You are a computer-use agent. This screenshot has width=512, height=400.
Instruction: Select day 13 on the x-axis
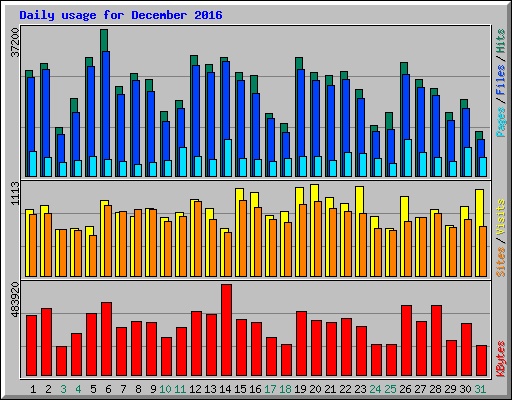pyautogui.click(x=210, y=389)
